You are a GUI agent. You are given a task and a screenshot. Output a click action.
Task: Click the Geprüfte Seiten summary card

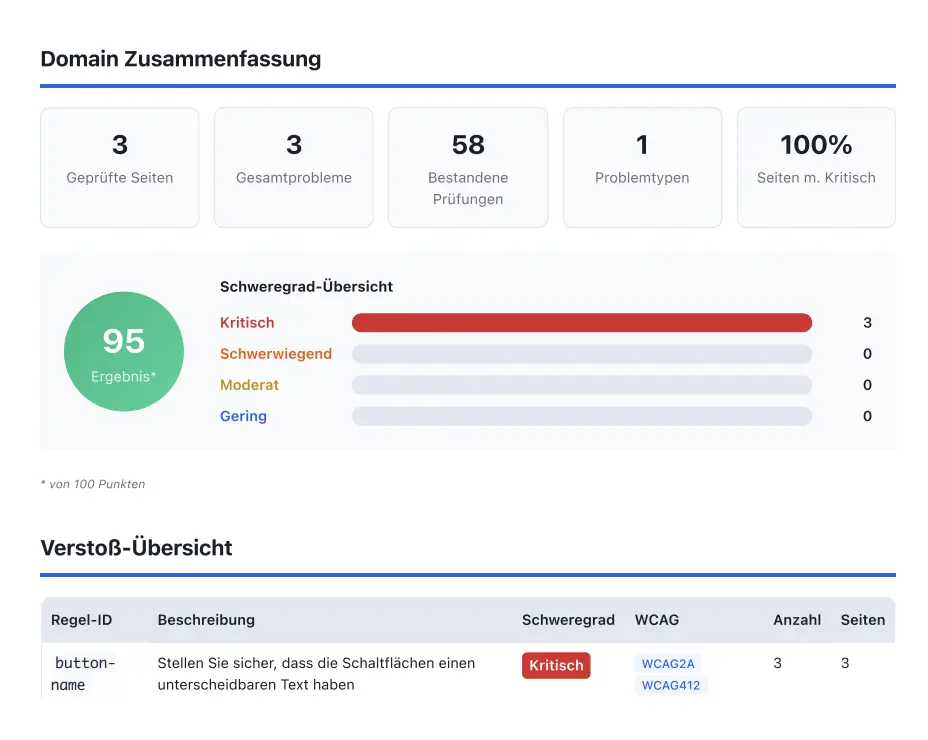coord(120,167)
